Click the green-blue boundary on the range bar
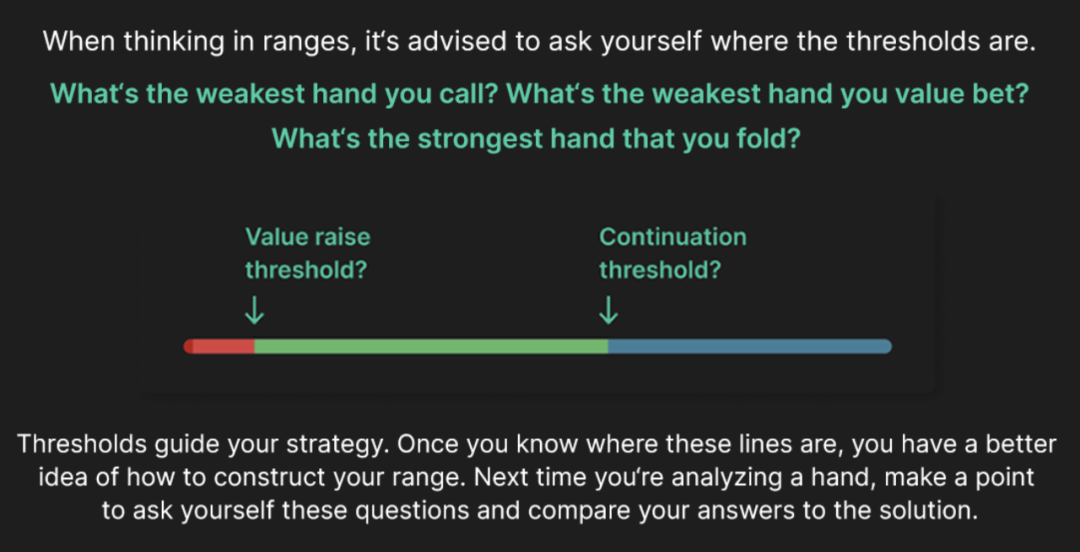 608,346
